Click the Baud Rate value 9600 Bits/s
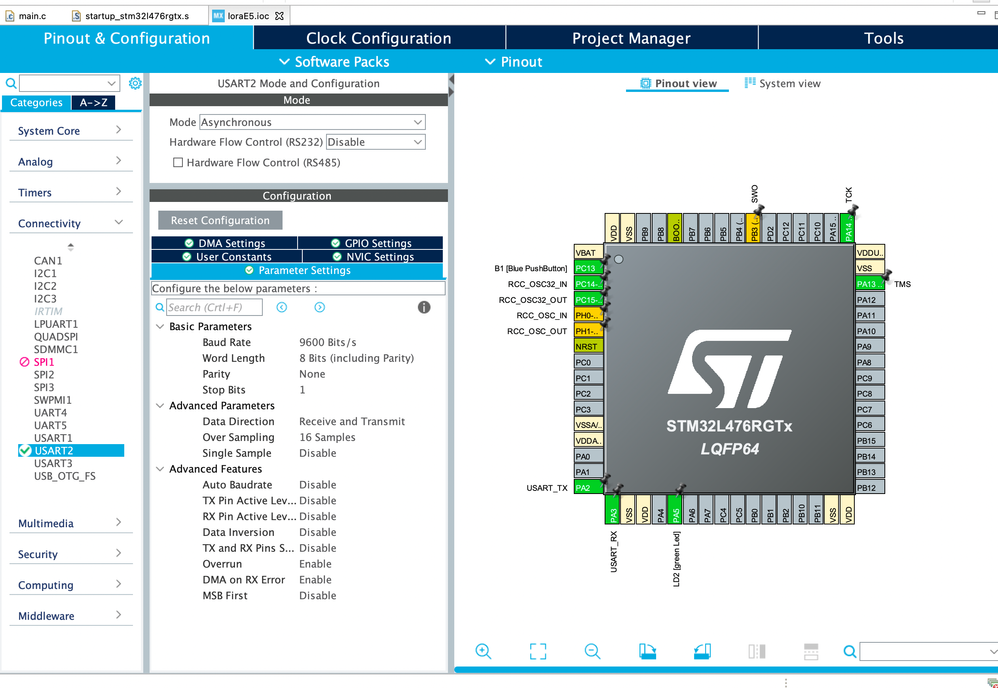 click(x=328, y=342)
